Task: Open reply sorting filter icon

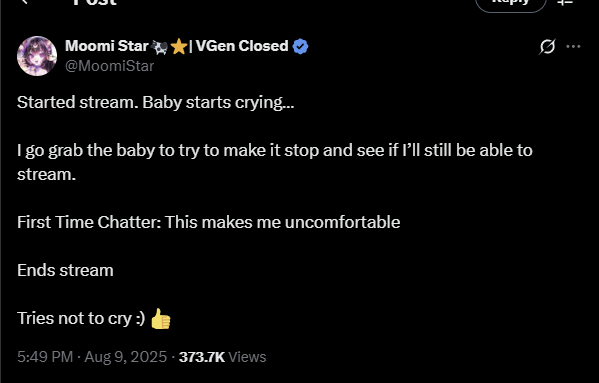Action: [x=565, y=2]
